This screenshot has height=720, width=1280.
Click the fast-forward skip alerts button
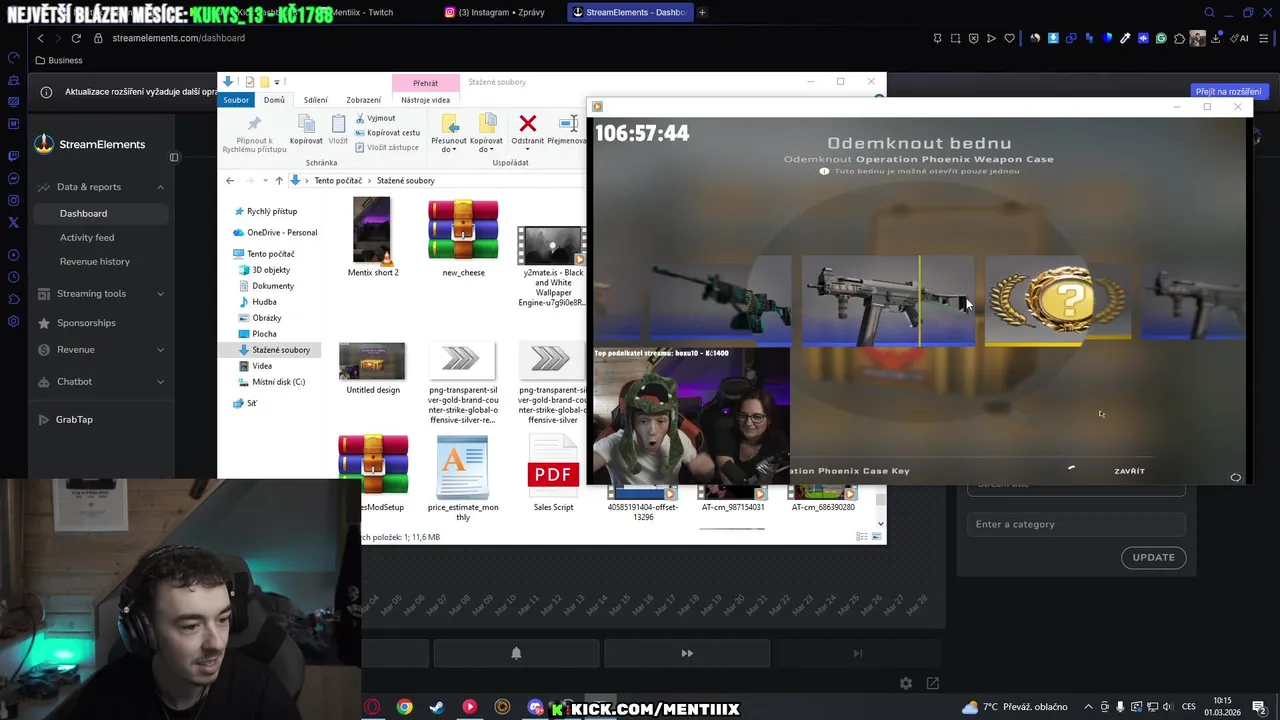click(x=687, y=653)
